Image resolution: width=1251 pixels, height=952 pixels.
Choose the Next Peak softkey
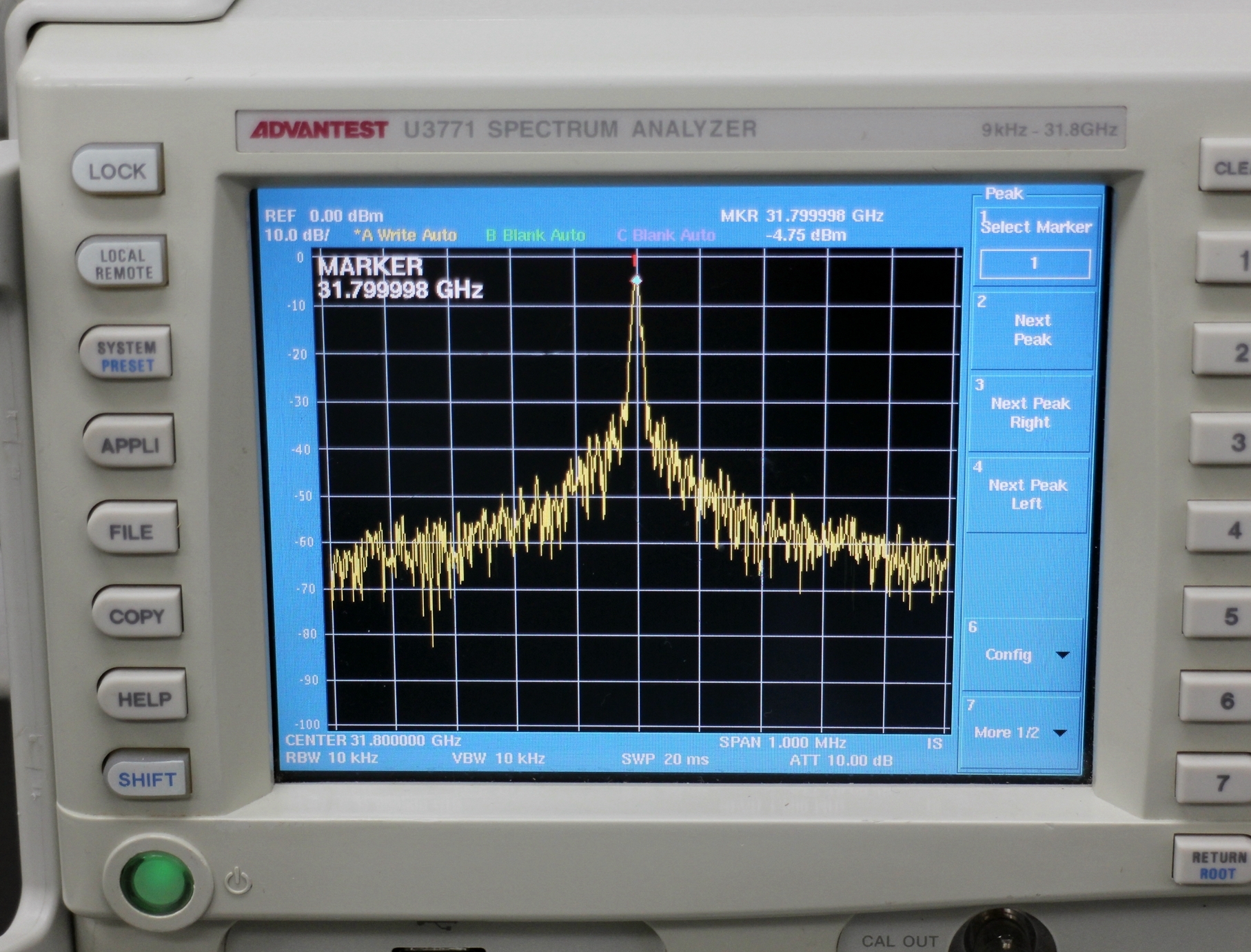click(x=1032, y=330)
